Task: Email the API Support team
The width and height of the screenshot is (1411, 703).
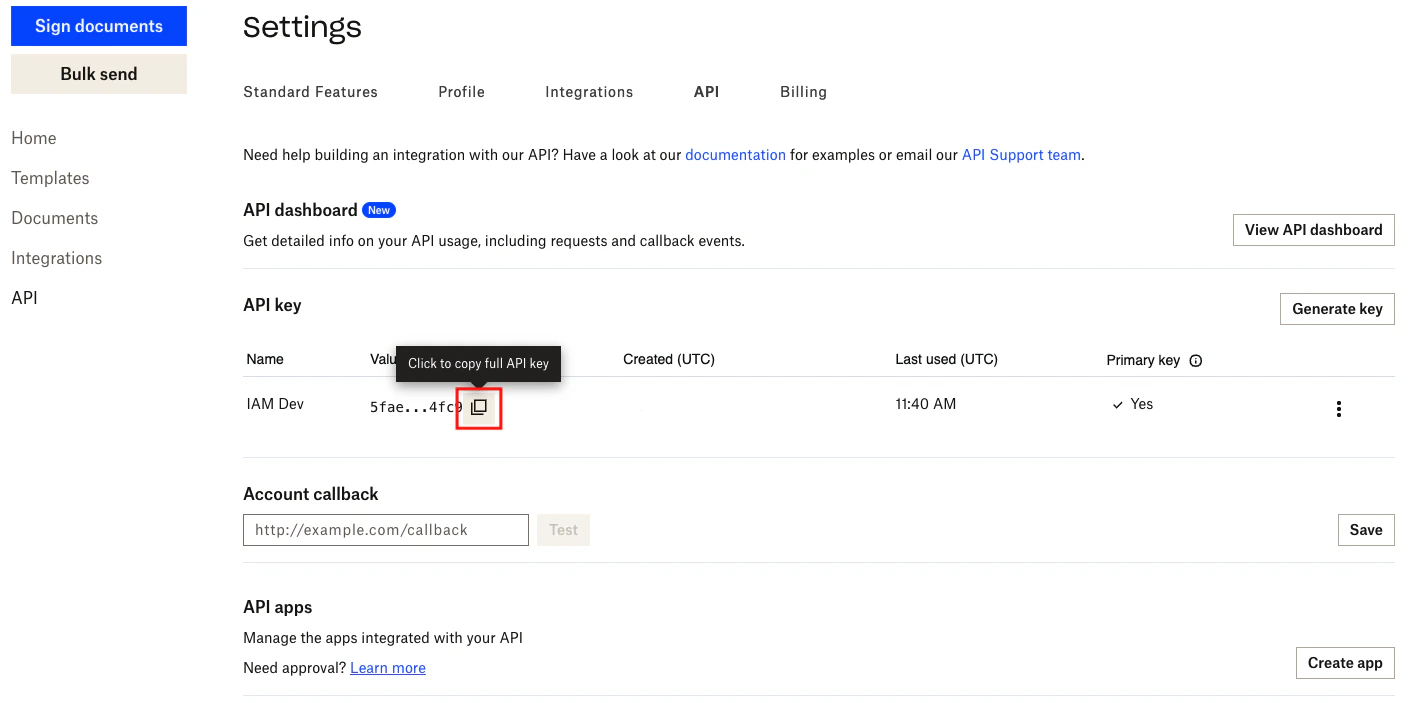Action: [1021, 154]
